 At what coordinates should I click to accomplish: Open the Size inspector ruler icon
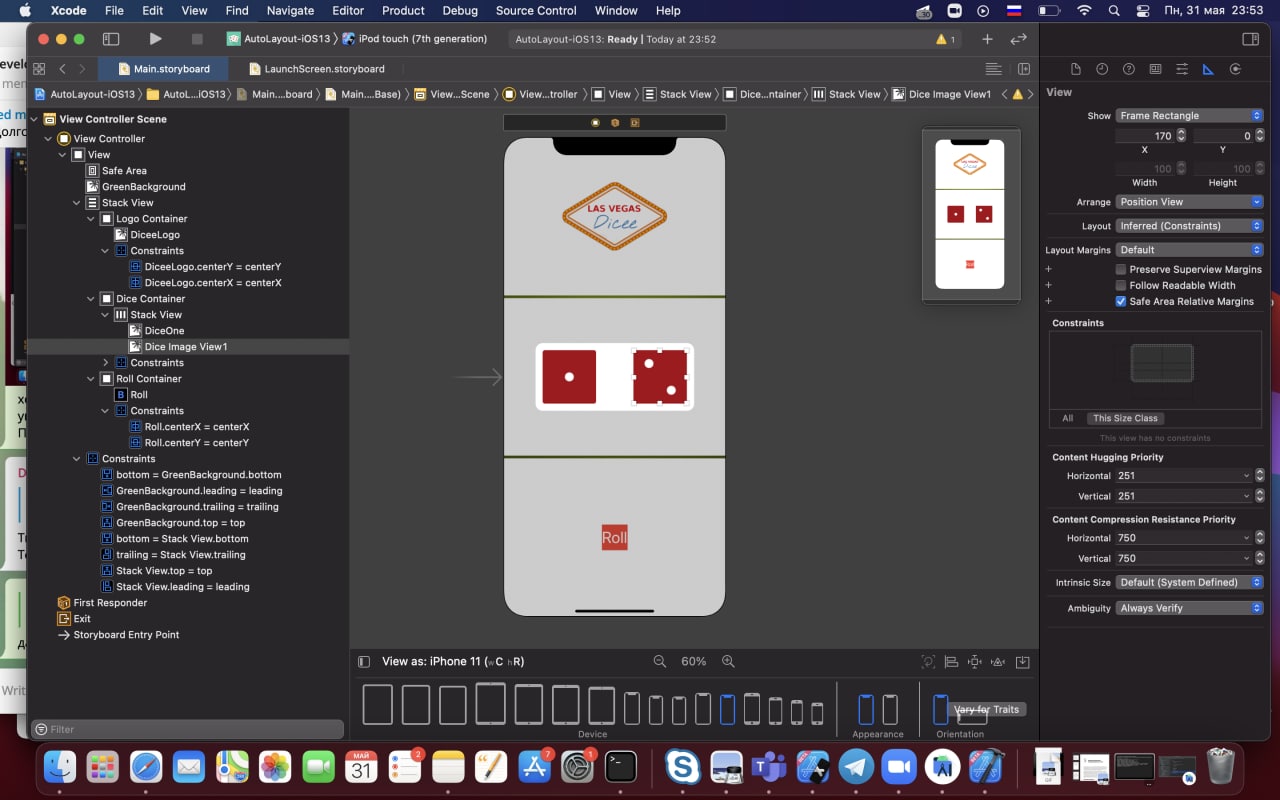point(1208,69)
